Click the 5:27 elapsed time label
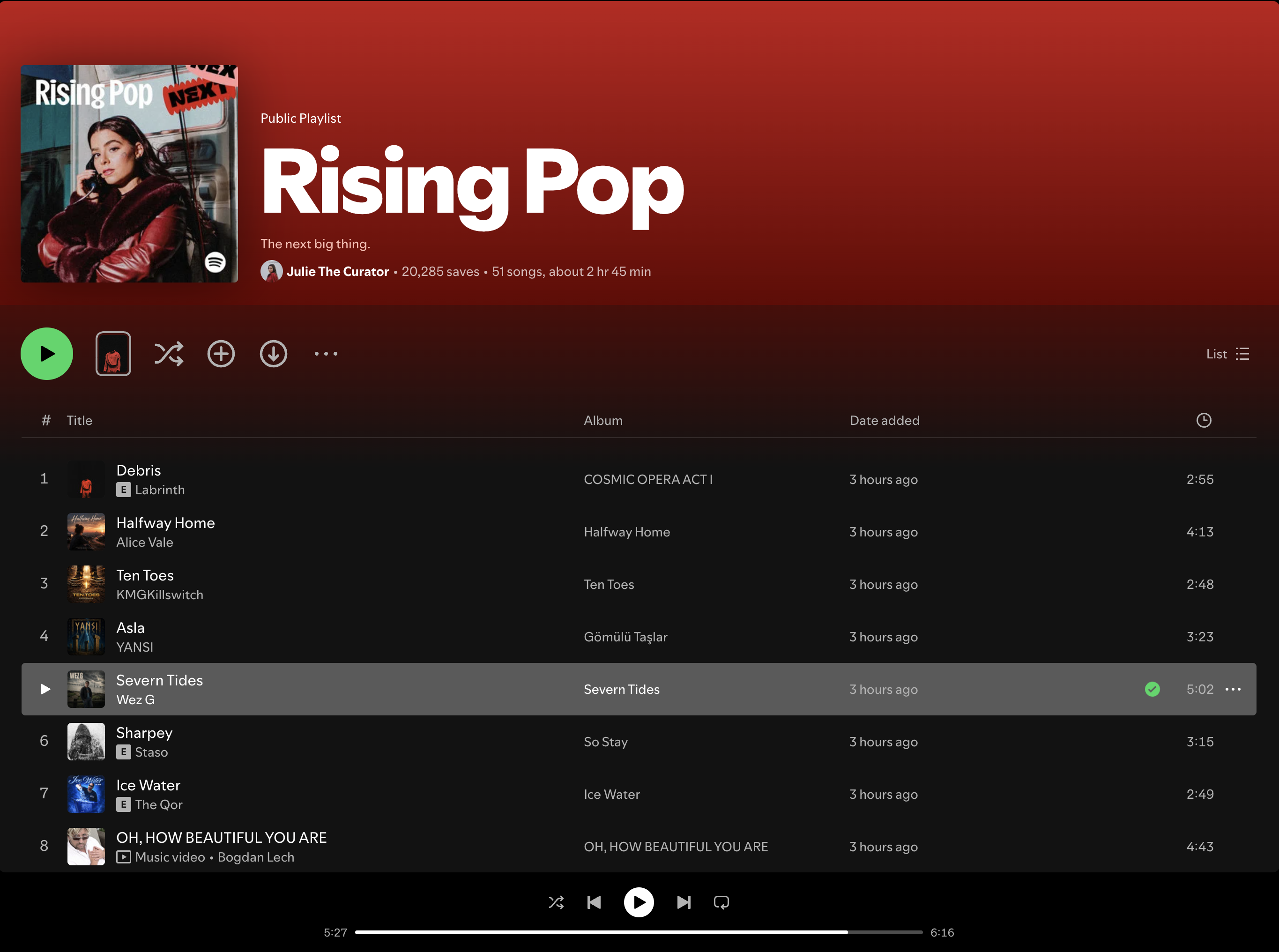Viewport: 1279px width, 952px height. [x=335, y=932]
